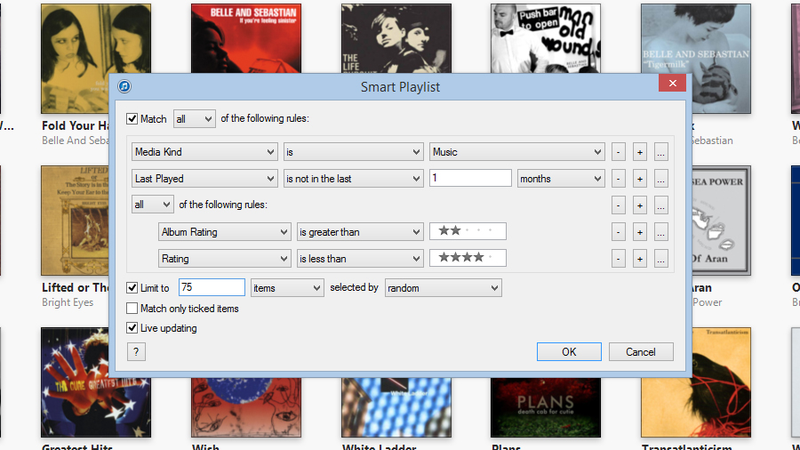The image size is (800, 450).
Task: Open the Album Rating field dropdown
Action: (x=224, y=232)
